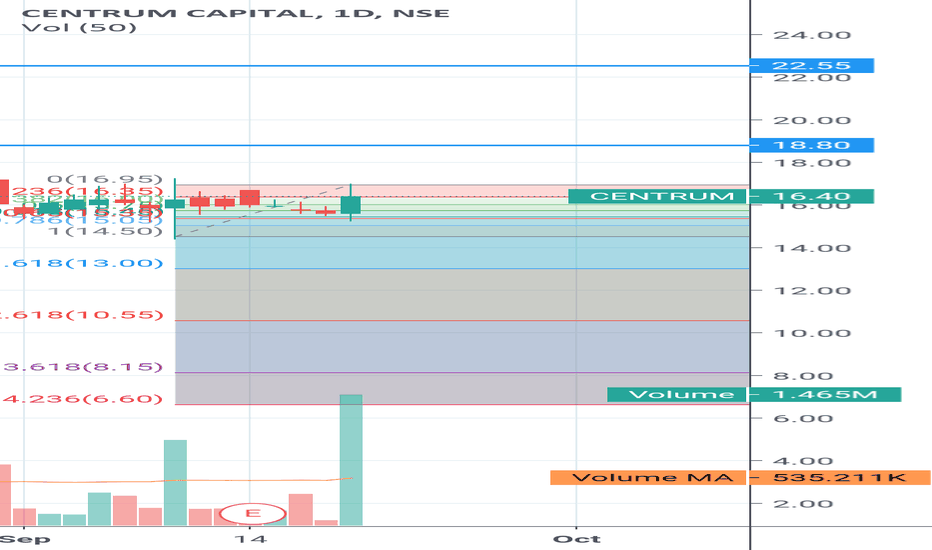Viewport: 932px width, 550px height.
Task: Click the .618(10.55) red Fibonacci label
Action: click(82, 315)
